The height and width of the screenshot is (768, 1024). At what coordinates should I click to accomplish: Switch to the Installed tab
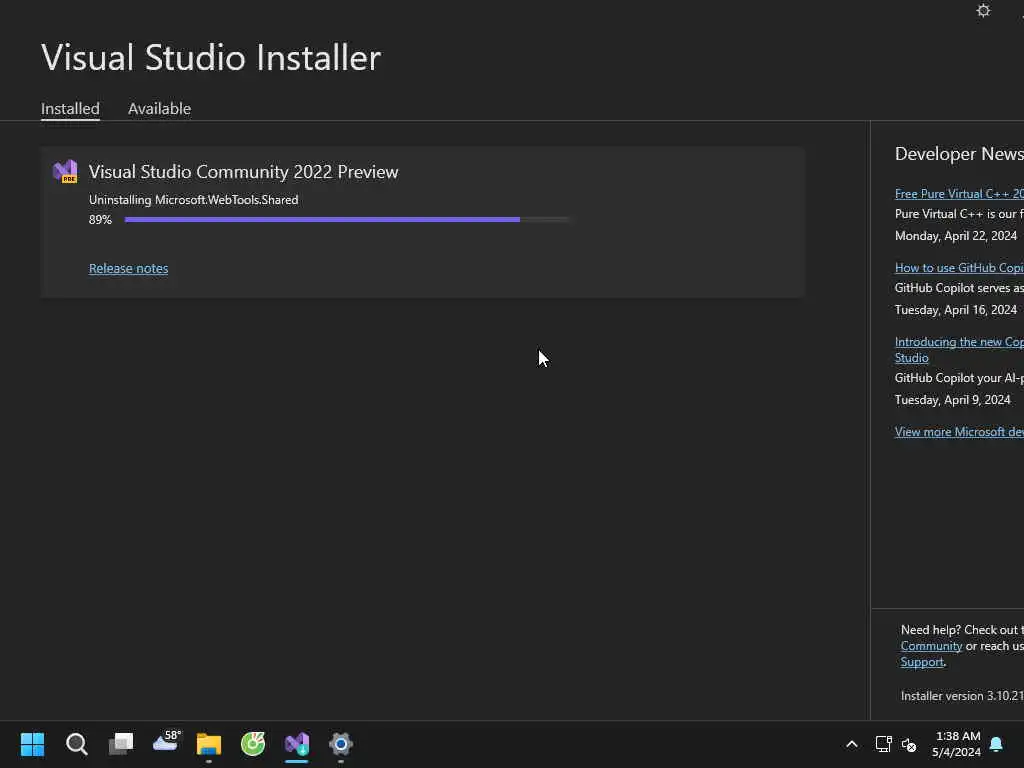click(x=71, y=108)
